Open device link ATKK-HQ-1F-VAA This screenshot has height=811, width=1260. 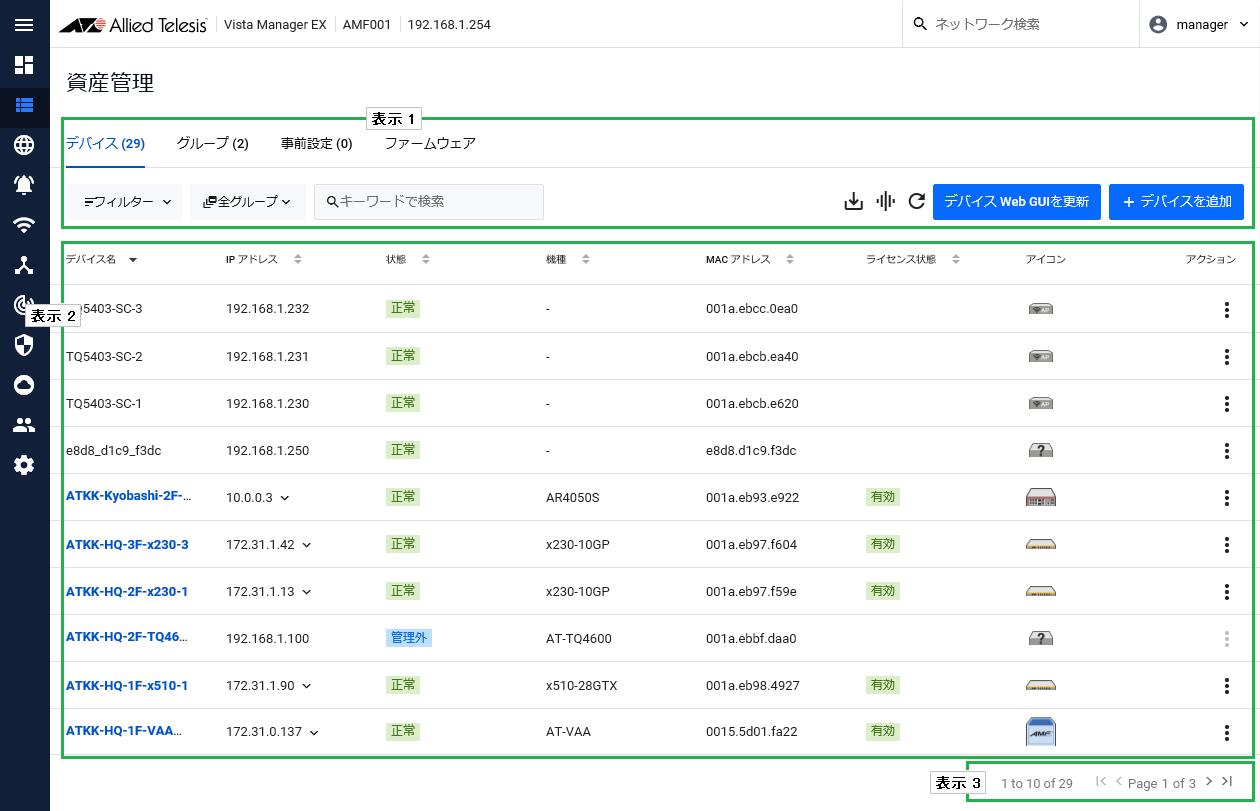tap(124, 731)
